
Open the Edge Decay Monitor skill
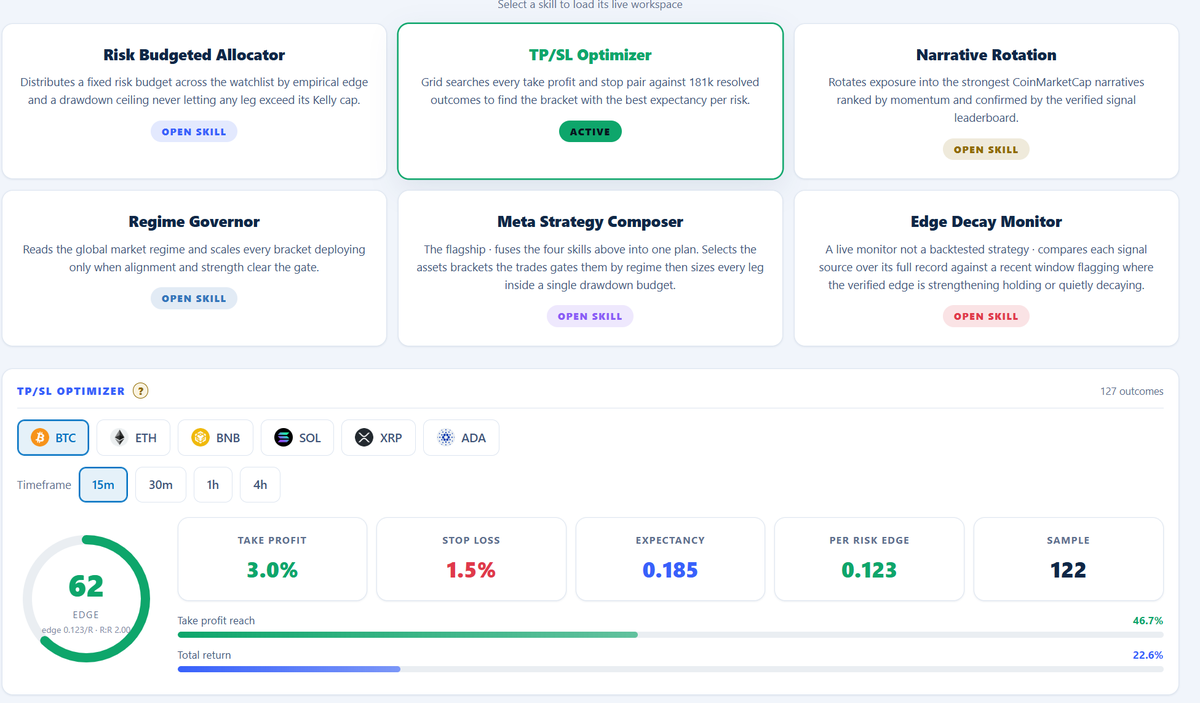[x=986, y=317]
